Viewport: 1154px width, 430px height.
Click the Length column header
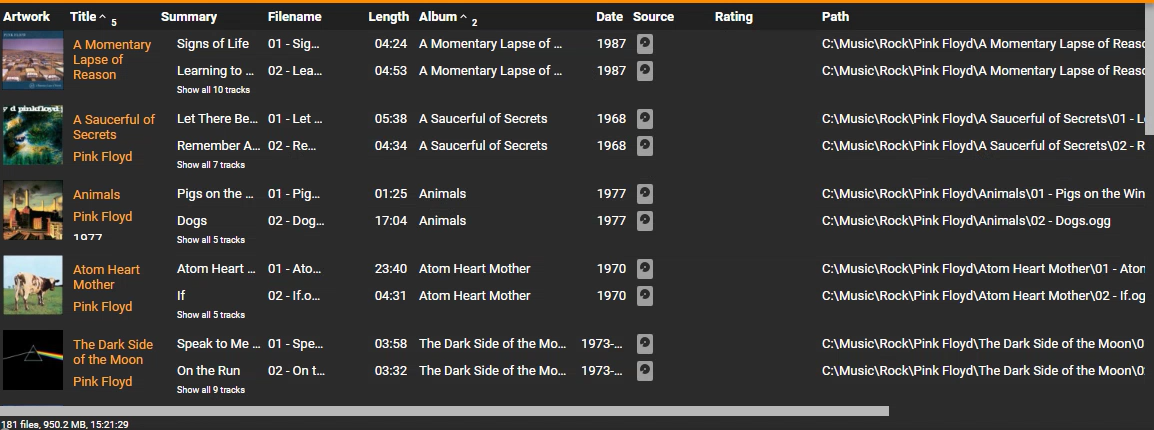pyautogui.click(x=388, y=17)
